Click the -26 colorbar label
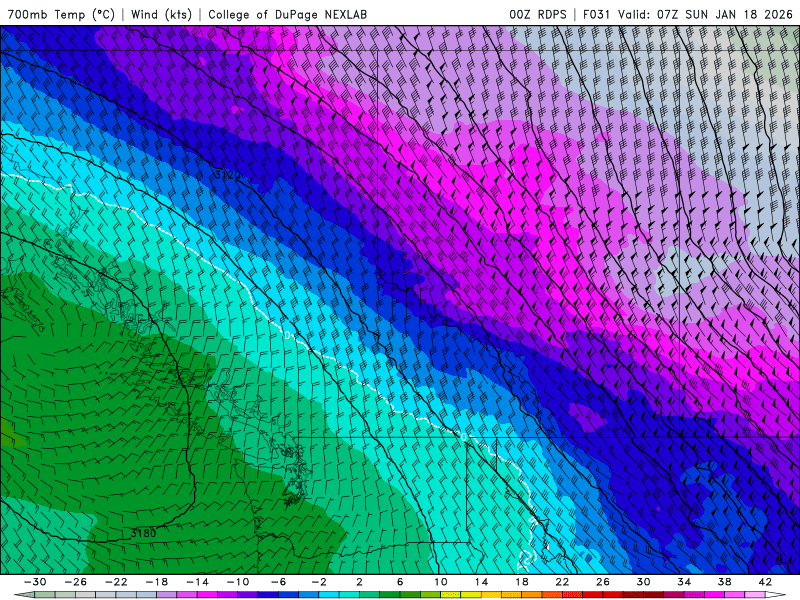This screenshot has width=800, height=600. [x=76, y=582]
